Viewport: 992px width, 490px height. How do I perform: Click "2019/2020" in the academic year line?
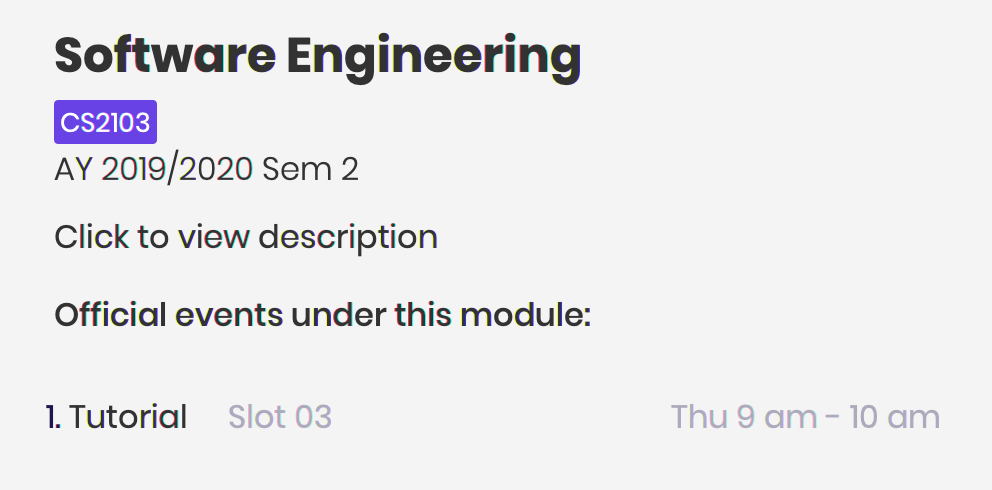177,169
